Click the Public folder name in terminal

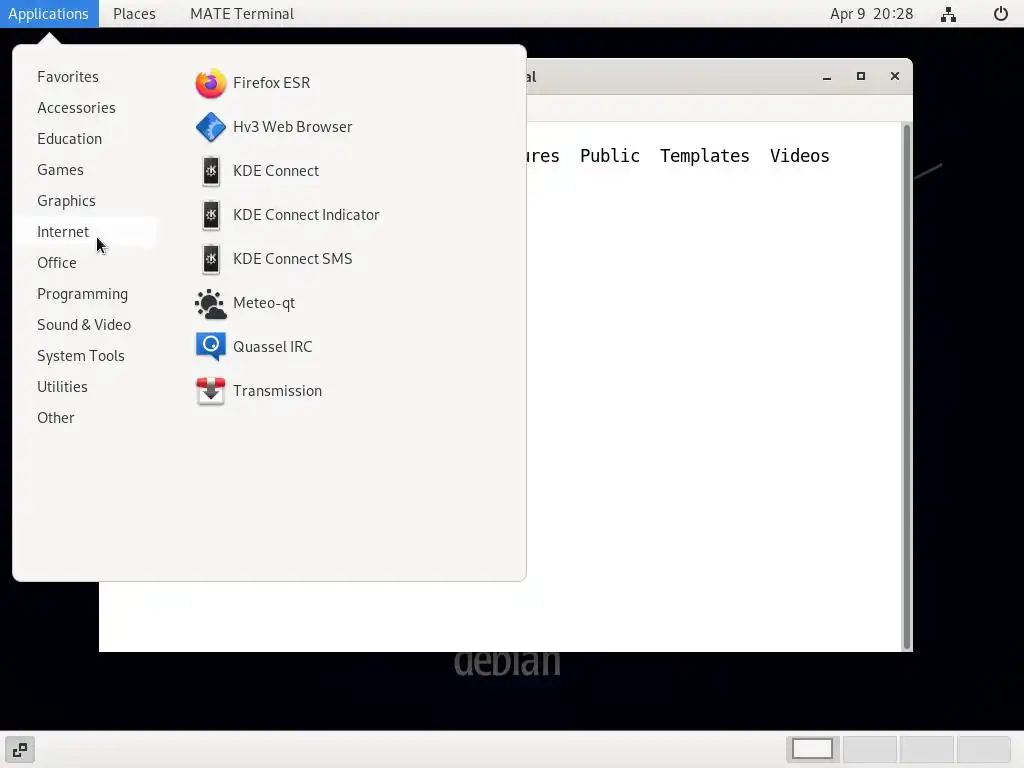pos(610,156)
